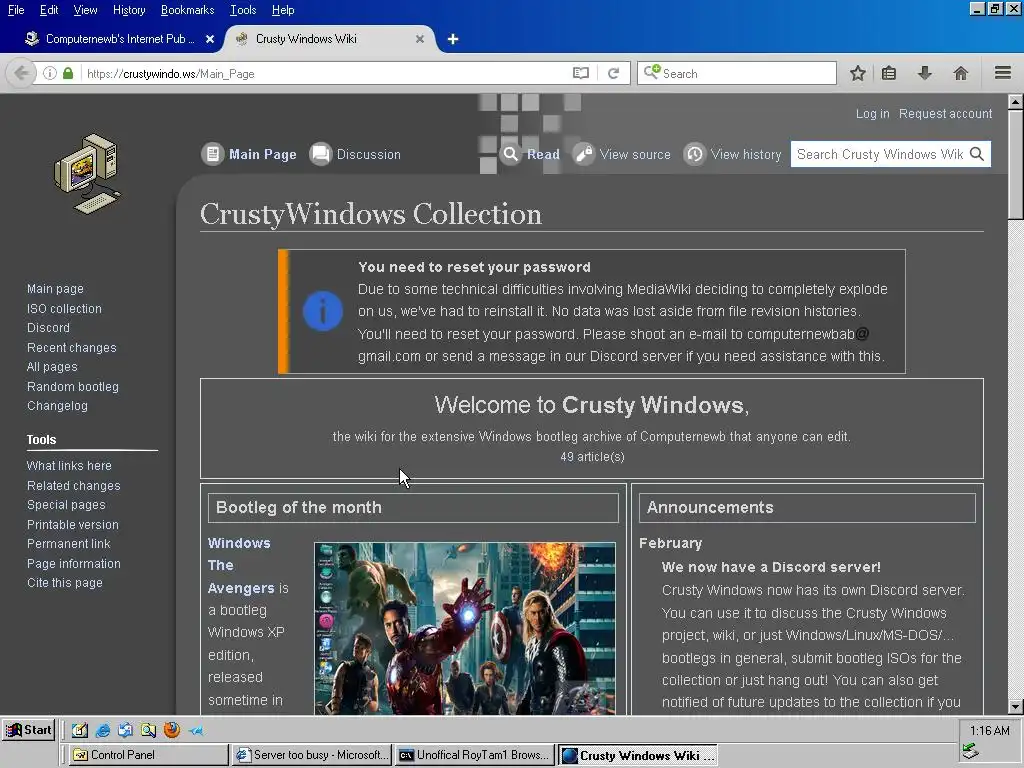Click the Windows Start button
The width and height of the screenshot is (1024, 768).
coord(28,730)
